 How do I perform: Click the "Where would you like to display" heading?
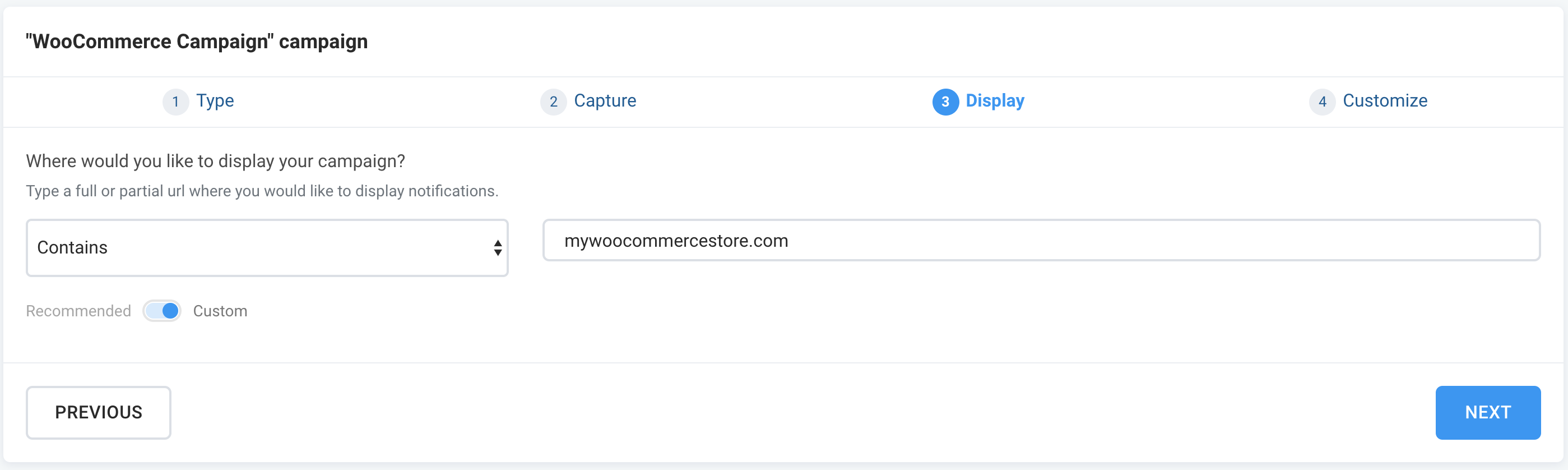click(215, 161)
